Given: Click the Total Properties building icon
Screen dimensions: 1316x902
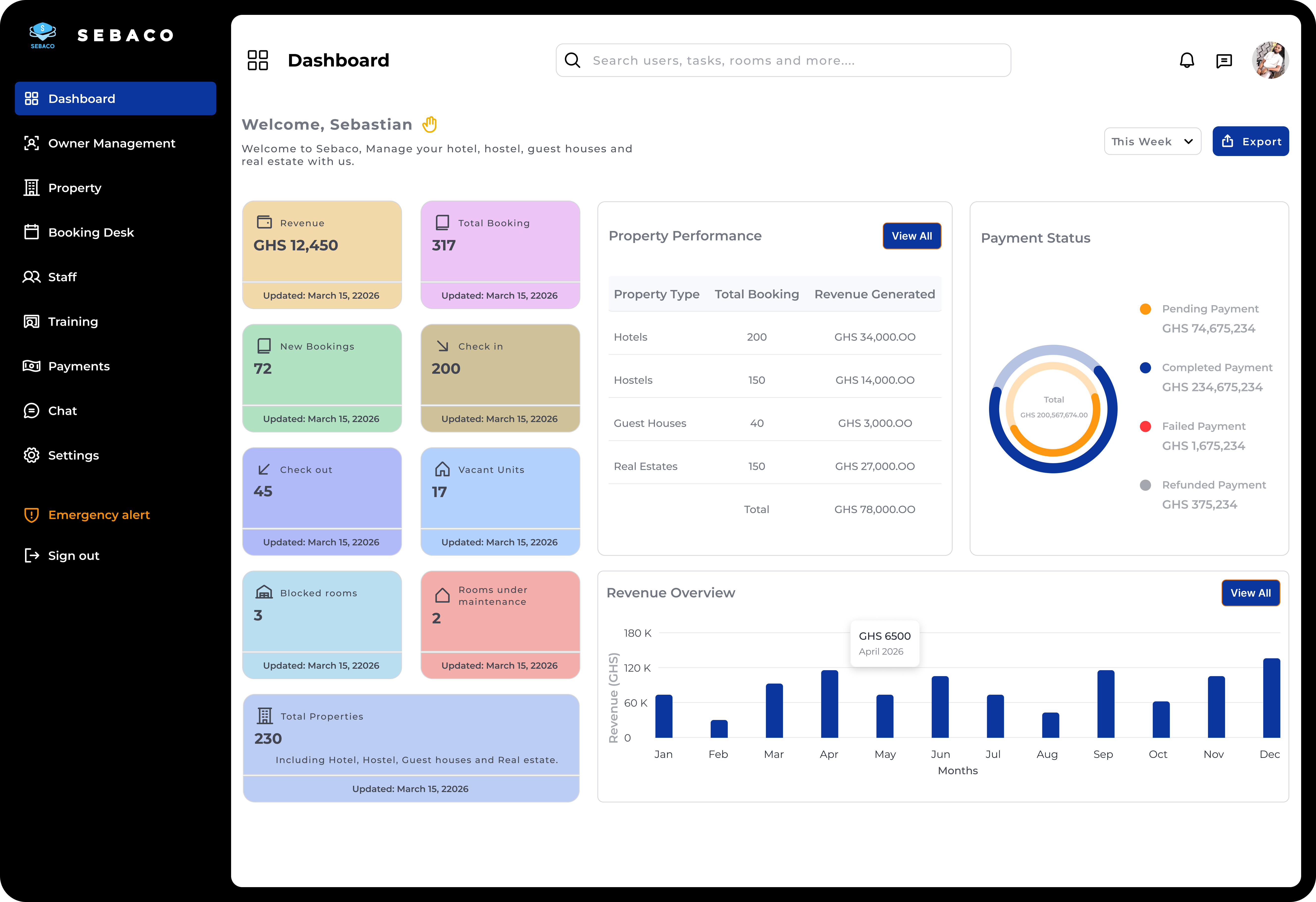Looking at the screenshot, I should [265, 716].
